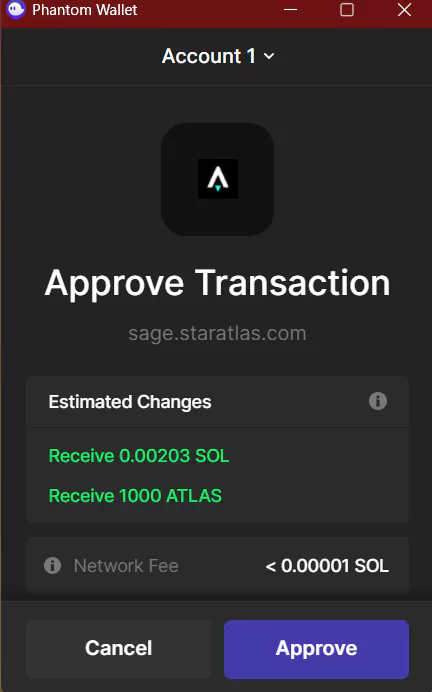This screenshot has width=432, height=692.
Task: Cancel the transaction
Action: tap(118, 649)
